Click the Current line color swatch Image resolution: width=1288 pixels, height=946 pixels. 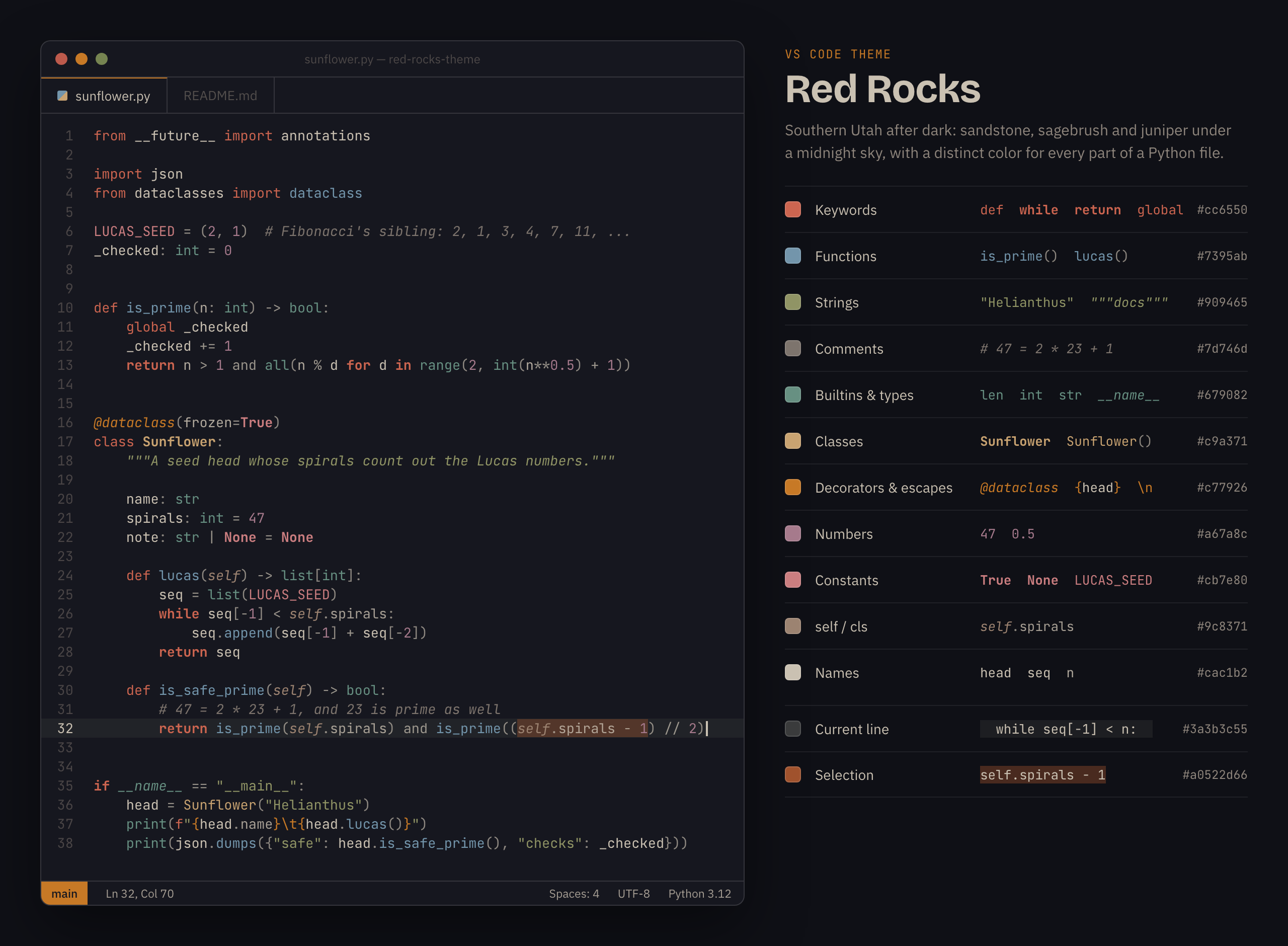(x=793, y=729)
